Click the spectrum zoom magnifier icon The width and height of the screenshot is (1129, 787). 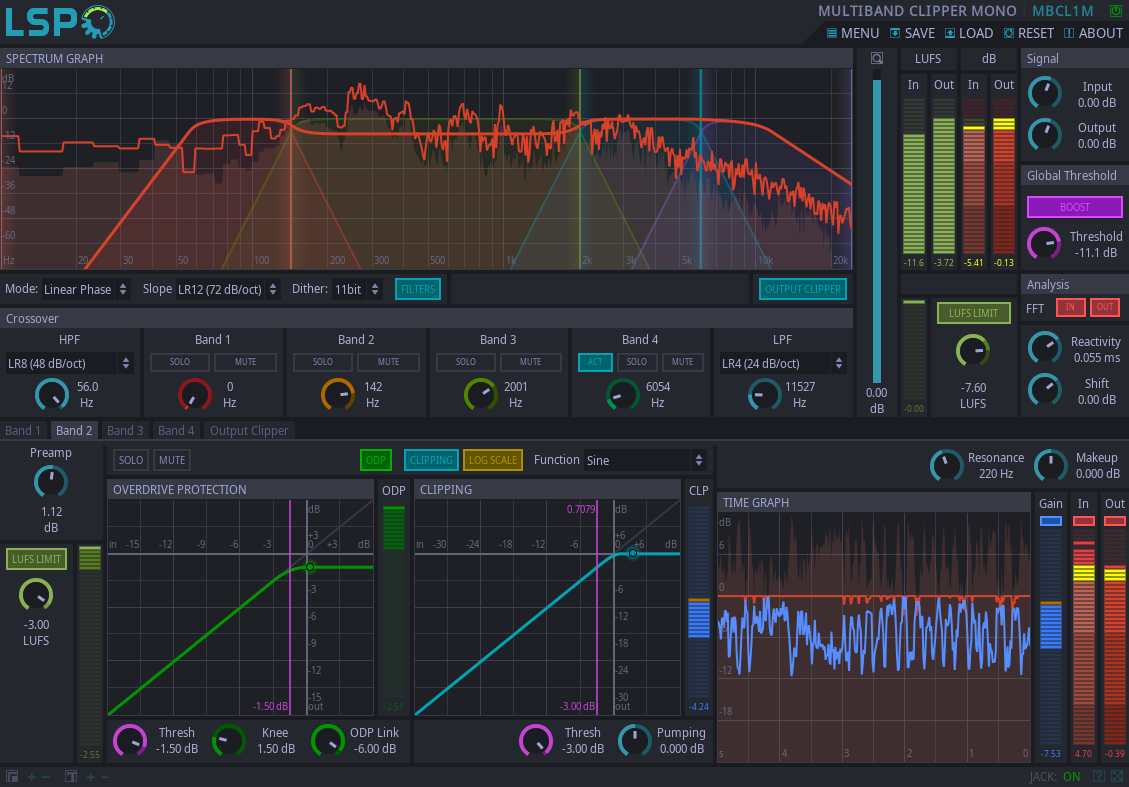click(x=876, y=58)
